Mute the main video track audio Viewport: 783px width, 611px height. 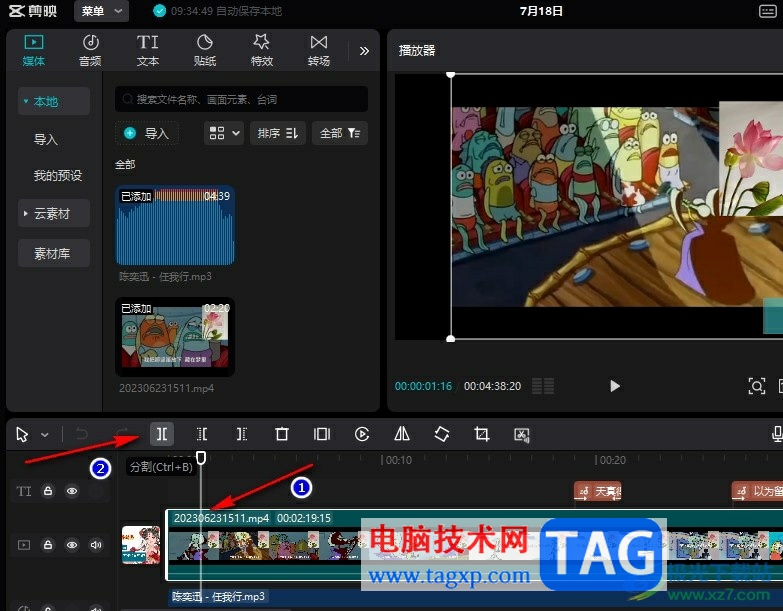coord(96,545)
